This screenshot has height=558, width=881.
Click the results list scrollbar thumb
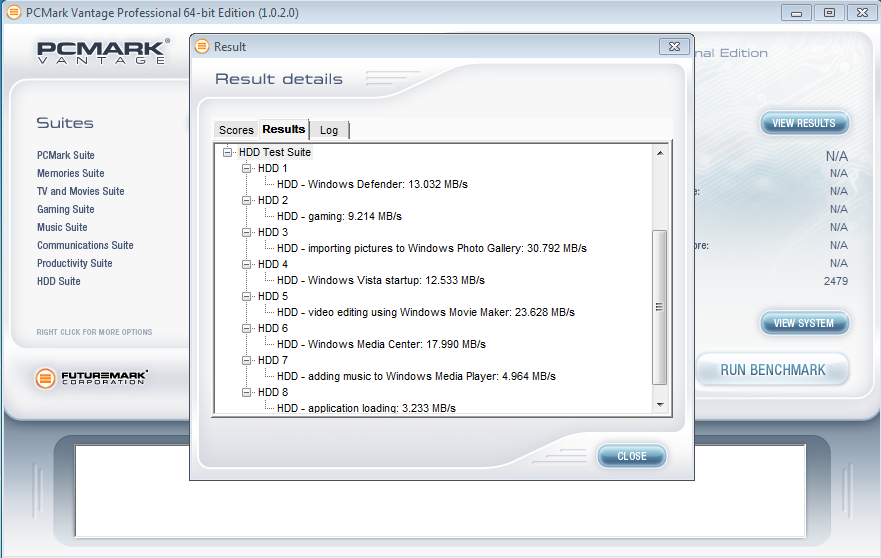660,307
